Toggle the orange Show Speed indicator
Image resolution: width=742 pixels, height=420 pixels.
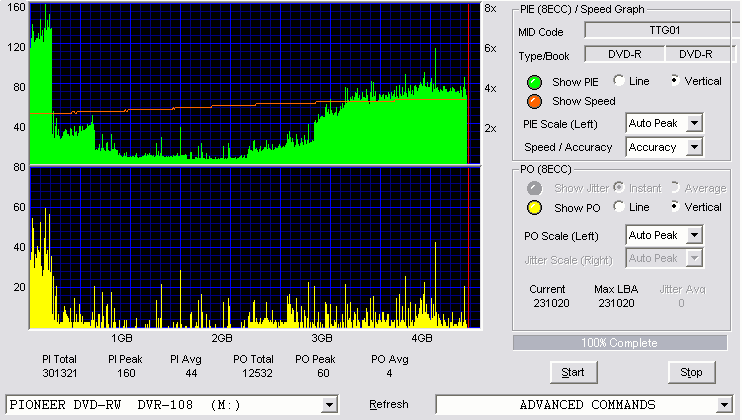click(x=534, y=101)
